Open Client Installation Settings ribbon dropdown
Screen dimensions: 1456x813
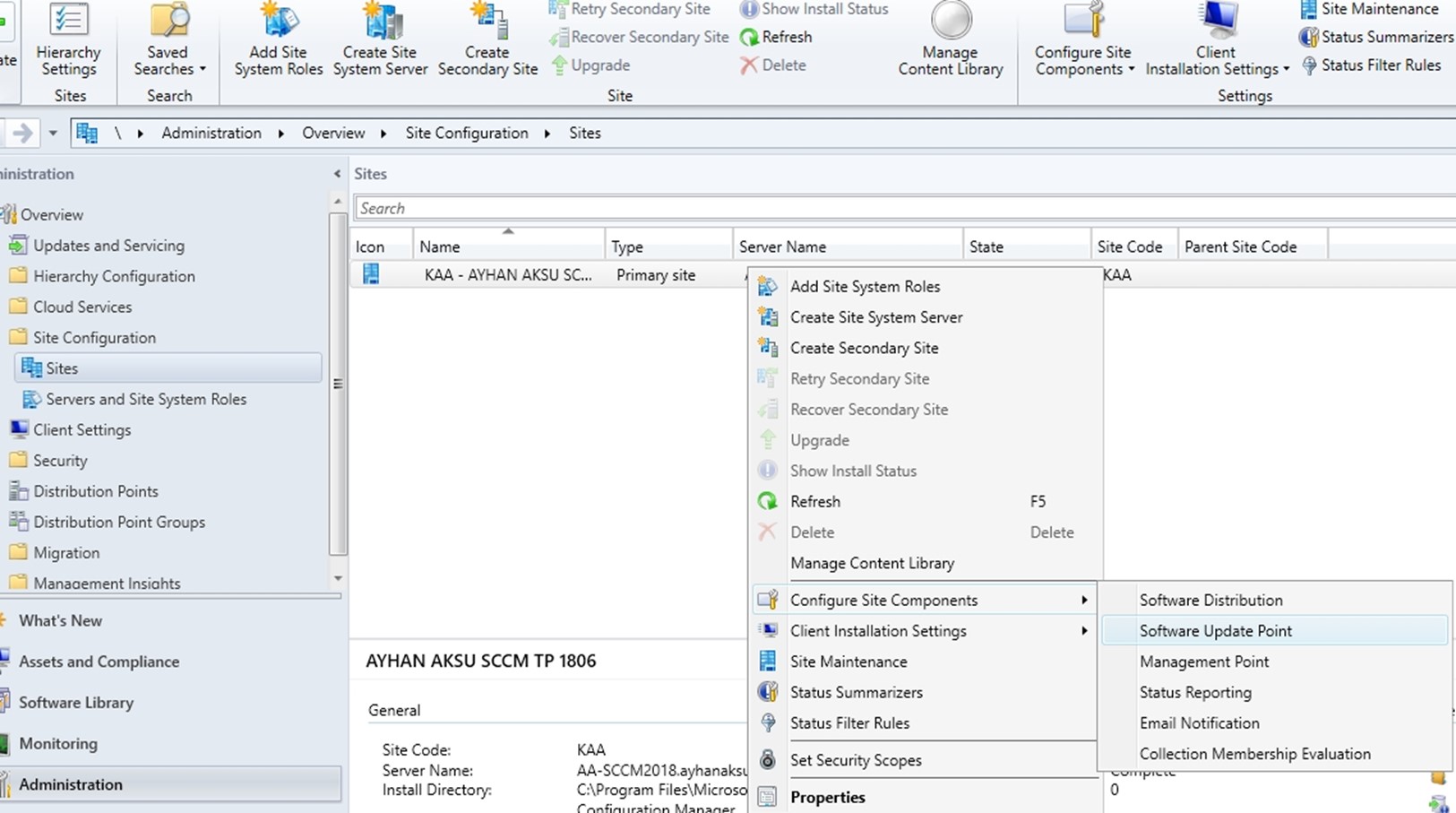[1217, 40]
